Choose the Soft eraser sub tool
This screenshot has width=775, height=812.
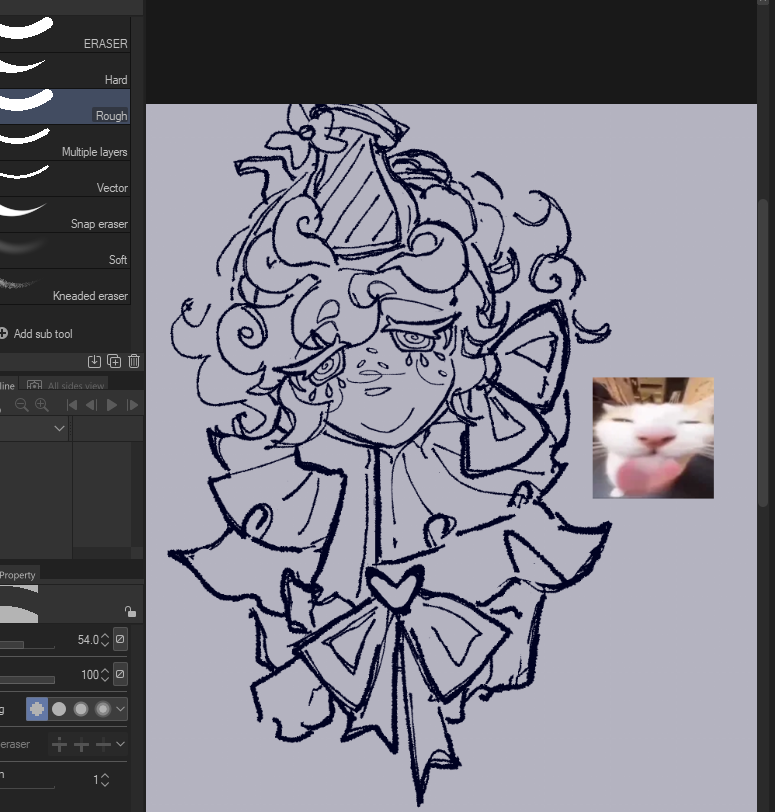(64, 251)
